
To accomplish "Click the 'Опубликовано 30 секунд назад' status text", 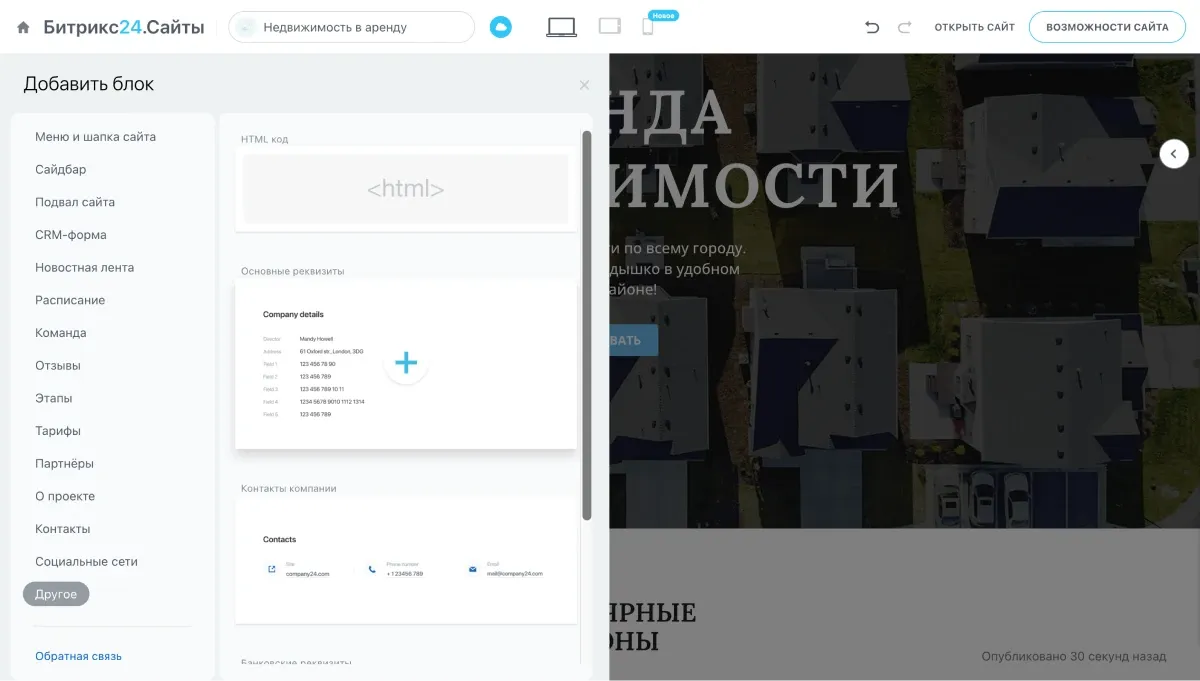I will pos(1074,656).
